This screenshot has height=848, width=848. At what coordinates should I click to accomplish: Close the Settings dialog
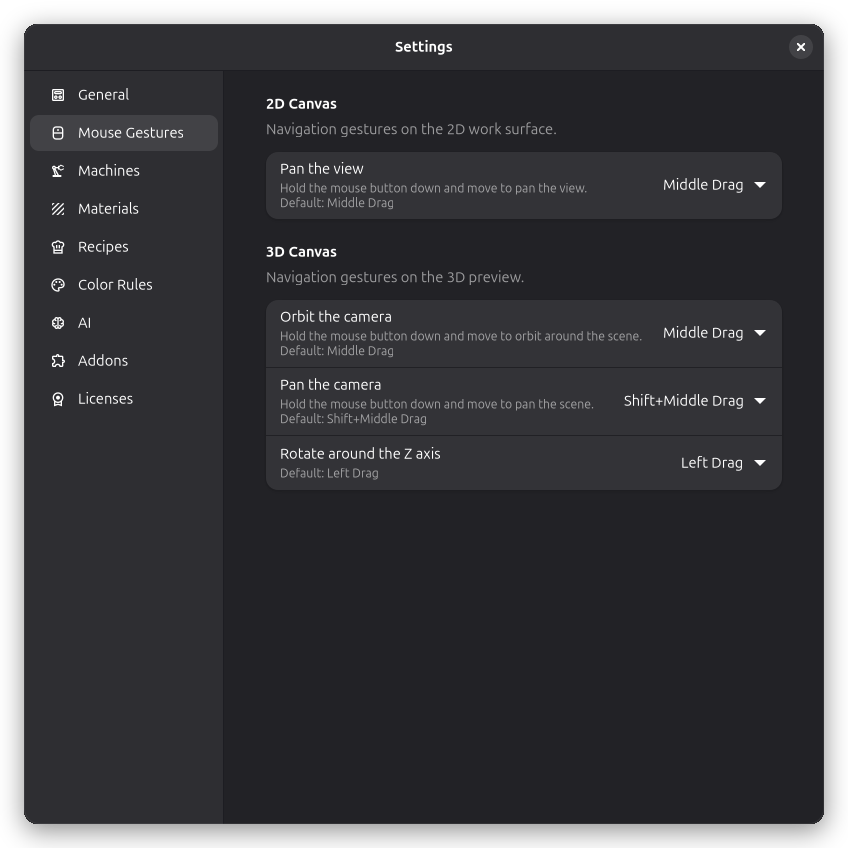[x=800, y=47]
